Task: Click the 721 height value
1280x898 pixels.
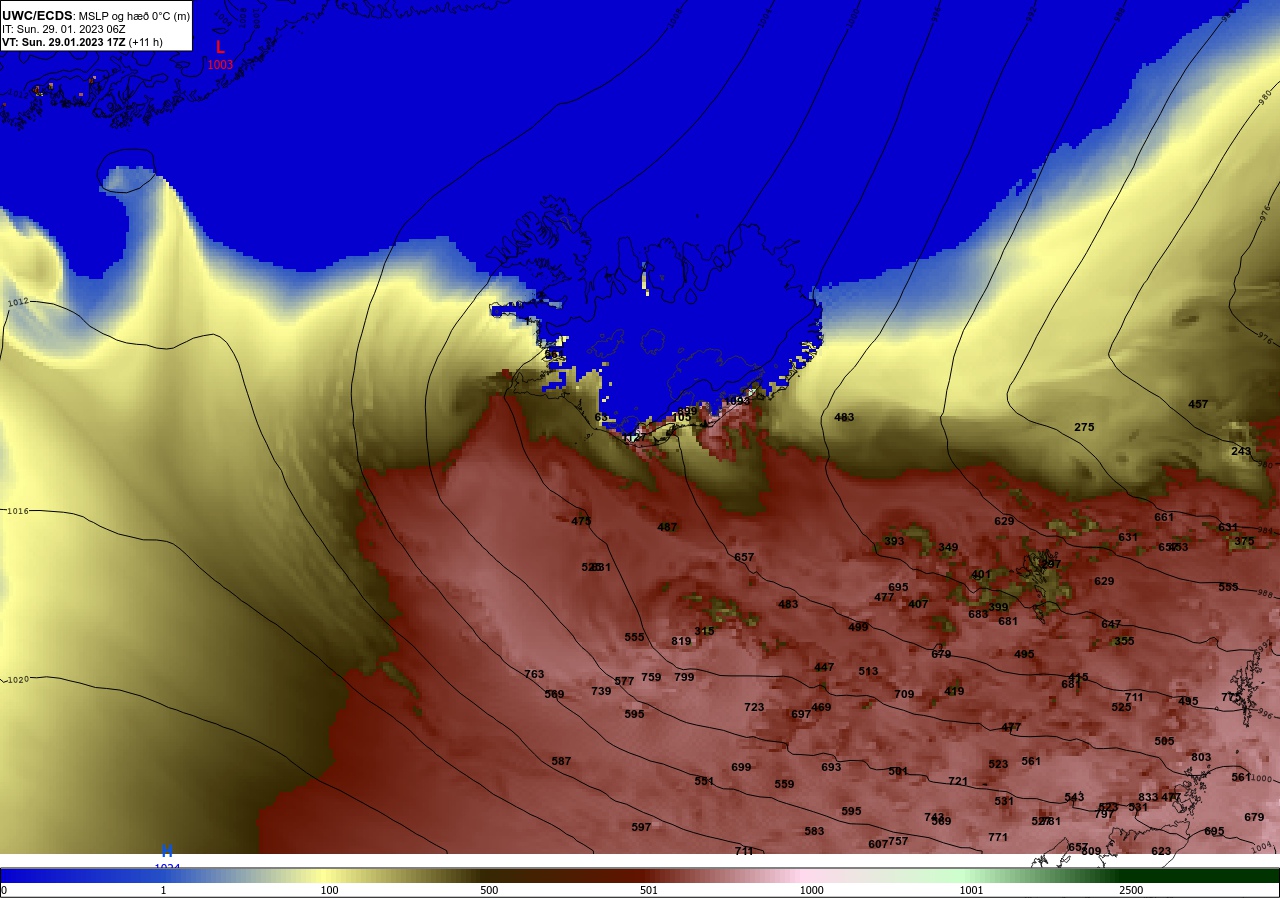Action: [x=958, y=781]
